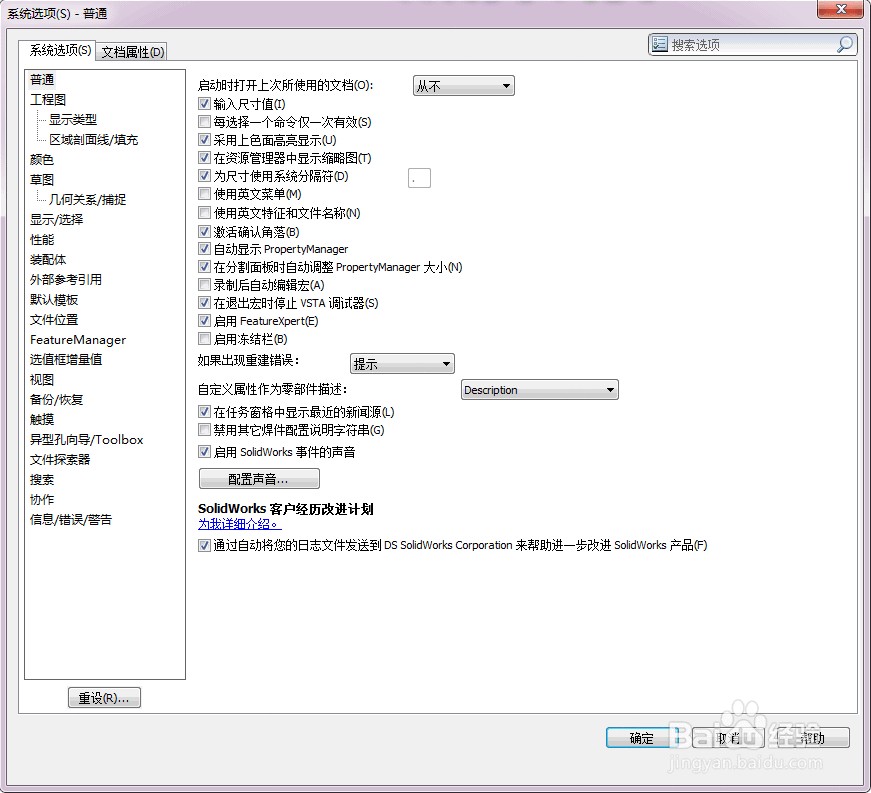Select 显示类型 under 工程图
This screenshot has height=793, width=871.
(73, 120)
